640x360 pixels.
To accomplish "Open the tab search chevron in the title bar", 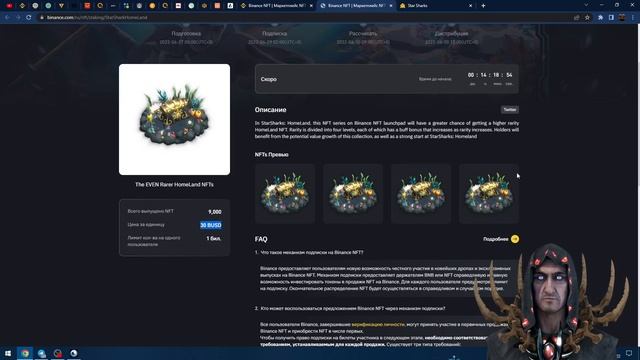I will [x=586, y=5].
